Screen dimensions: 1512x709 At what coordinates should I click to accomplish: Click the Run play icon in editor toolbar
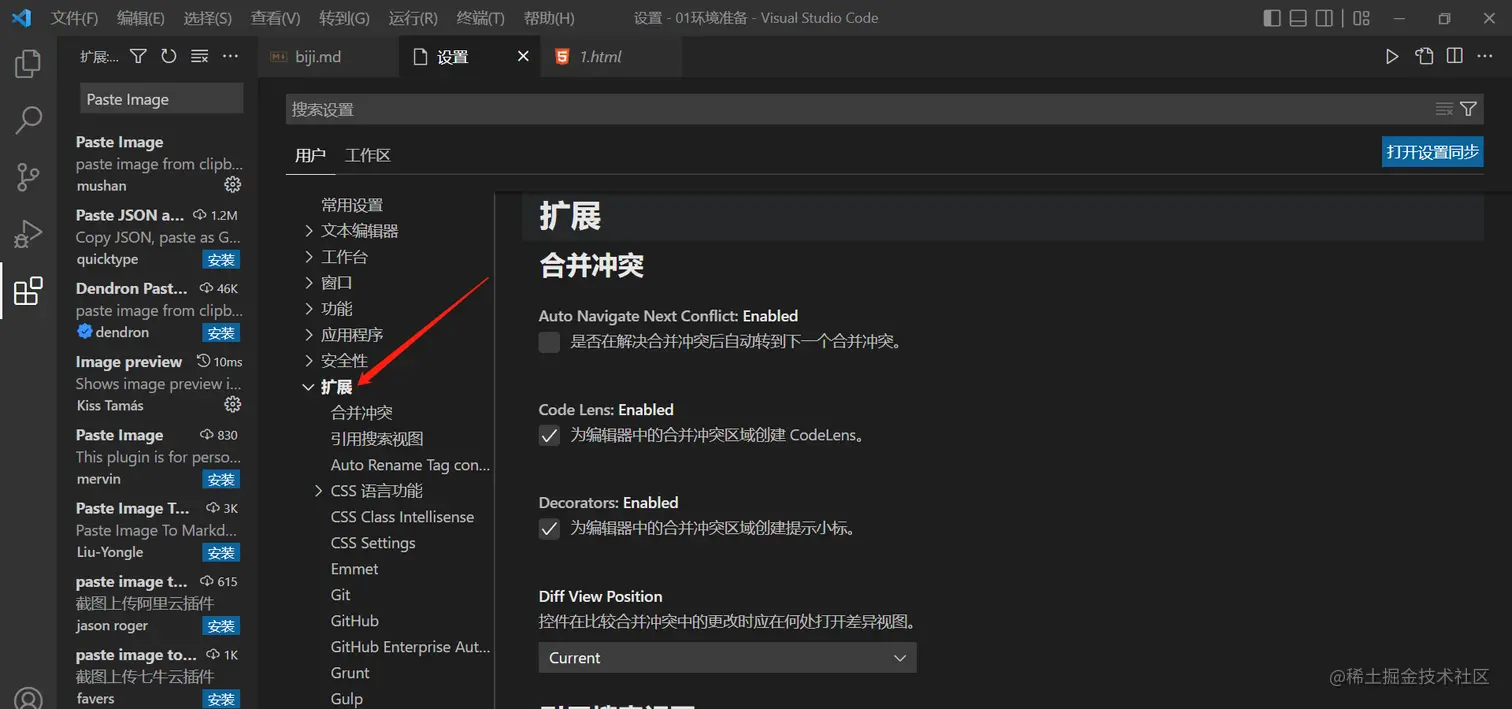[x=1392, y=56]
